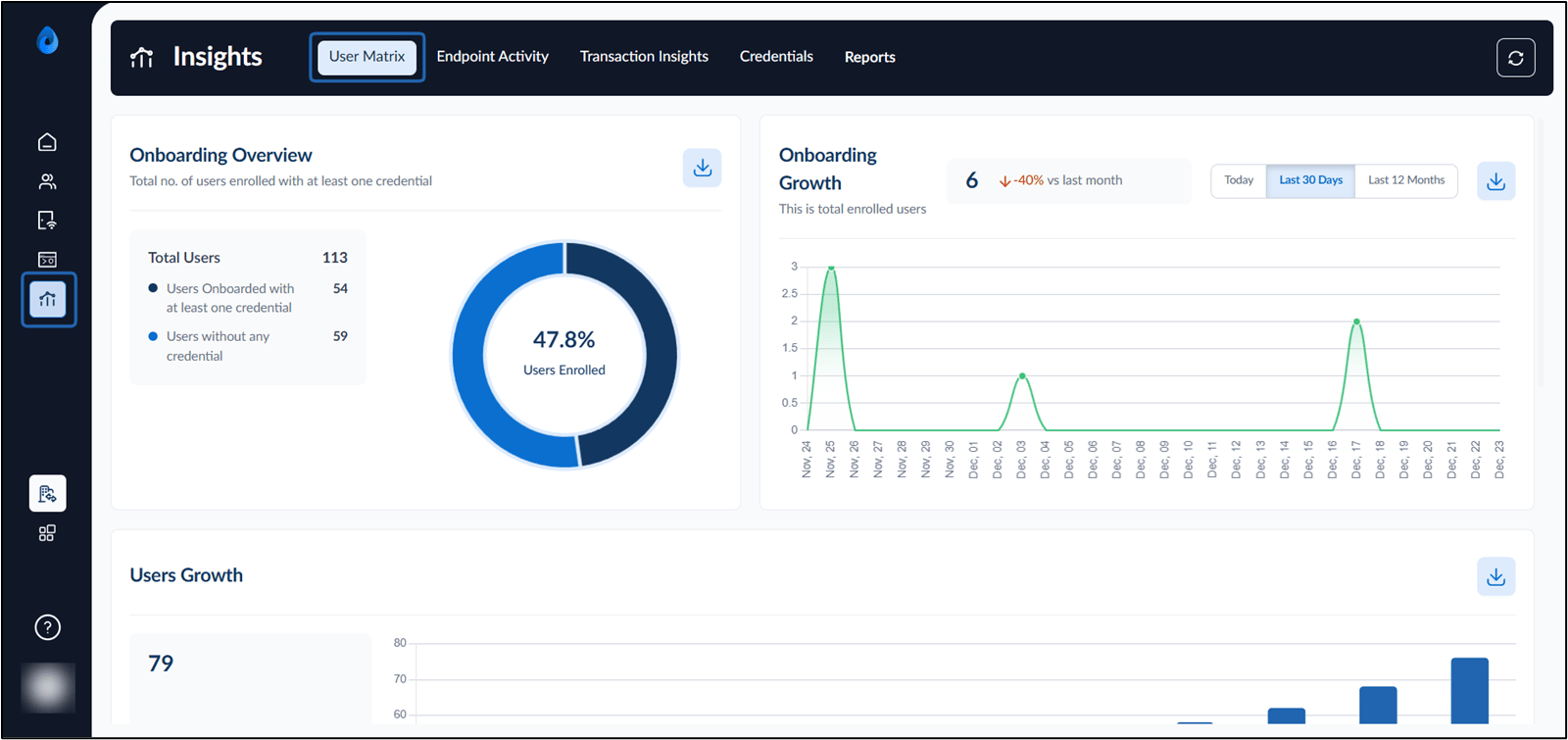Click the -40% vs last month indicator

pyautogui.click(x=1061, y=180)
